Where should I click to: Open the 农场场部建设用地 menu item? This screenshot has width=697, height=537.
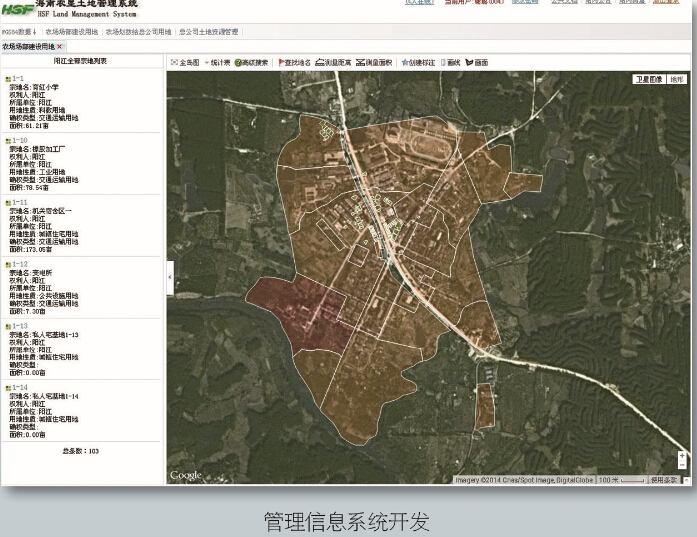point(72,32)
